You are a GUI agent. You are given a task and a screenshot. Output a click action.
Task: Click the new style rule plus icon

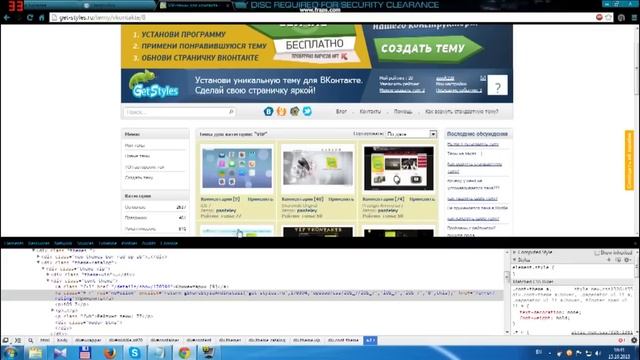click(x=609, y=260)
